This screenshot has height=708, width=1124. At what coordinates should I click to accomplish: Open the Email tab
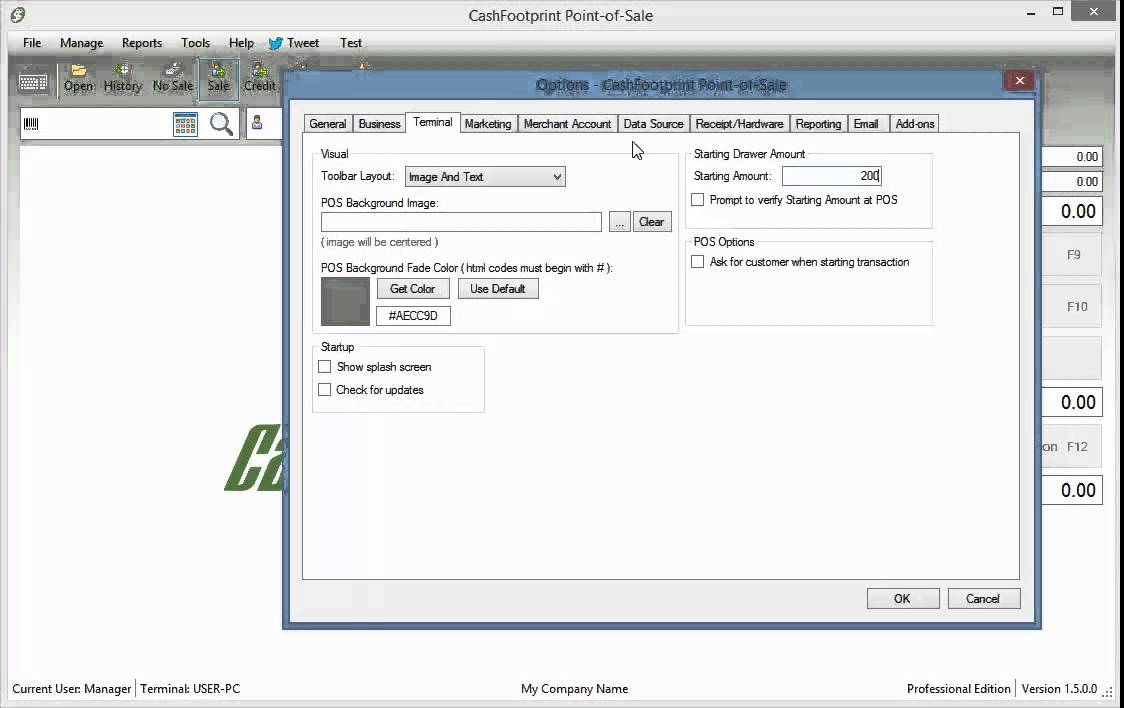[866, 124]
